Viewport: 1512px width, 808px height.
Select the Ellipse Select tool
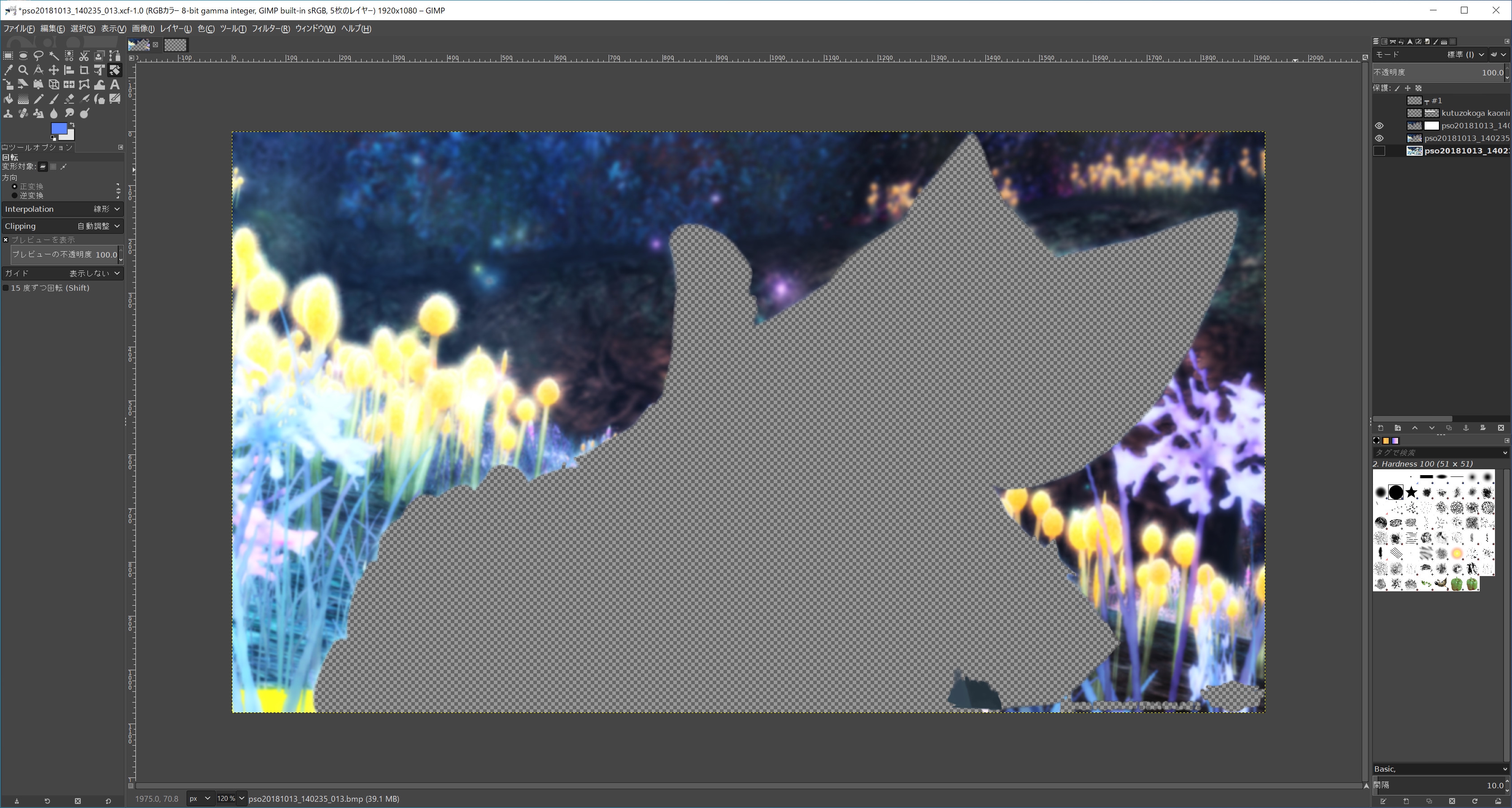pyautogui.click(x=23, y=56)
